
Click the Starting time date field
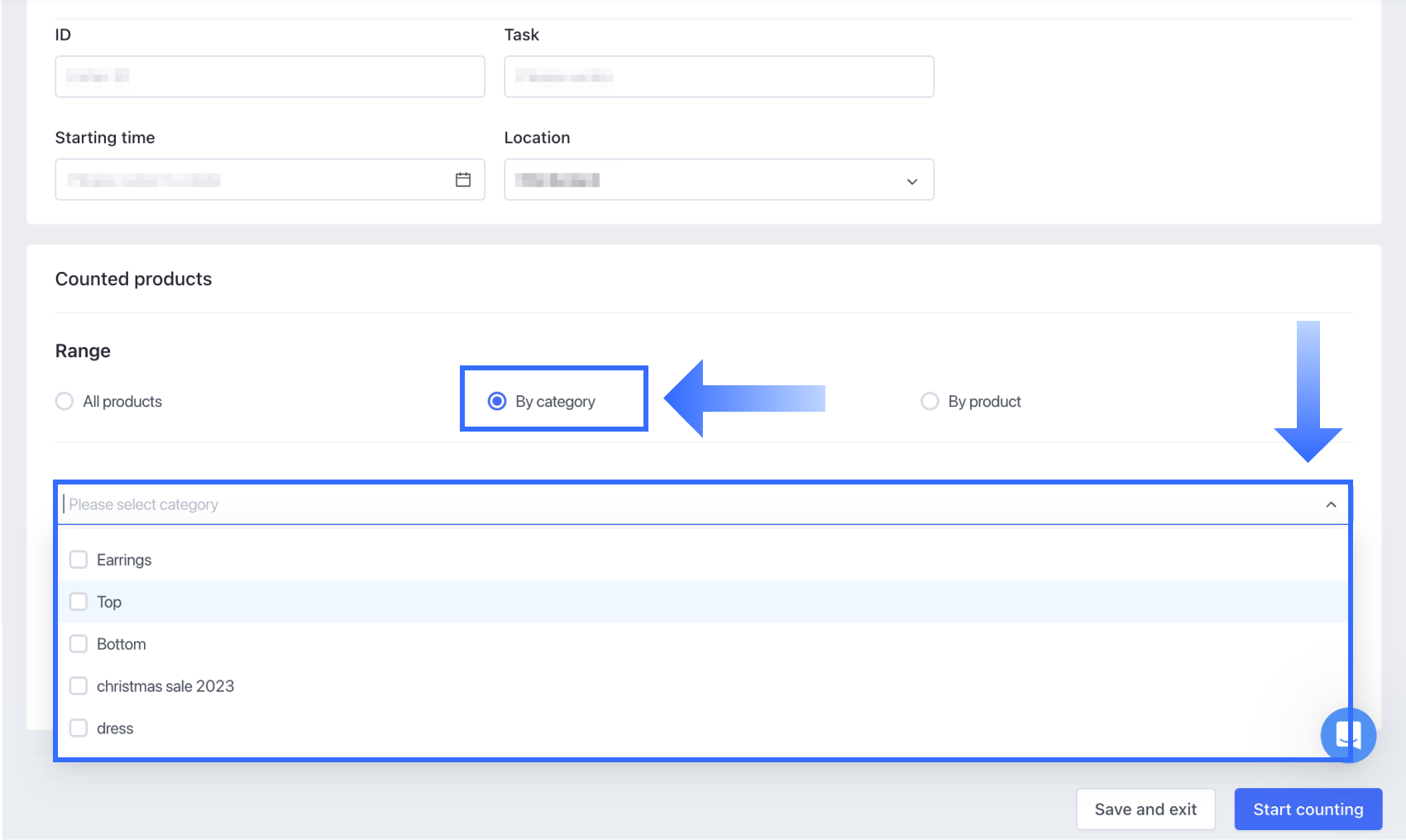coord(248,179)
